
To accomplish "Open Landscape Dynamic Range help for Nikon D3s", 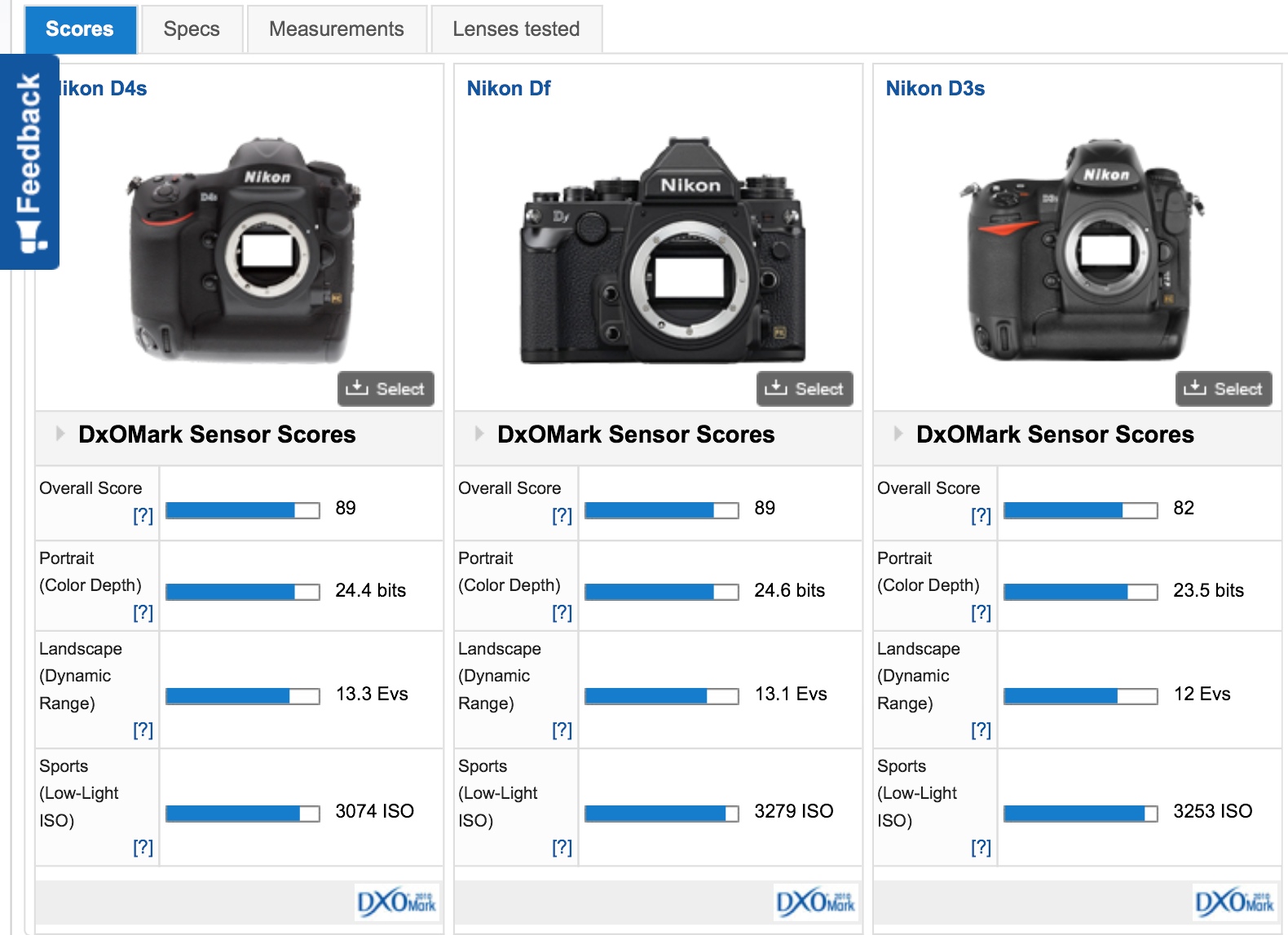I will click(981, 730).
